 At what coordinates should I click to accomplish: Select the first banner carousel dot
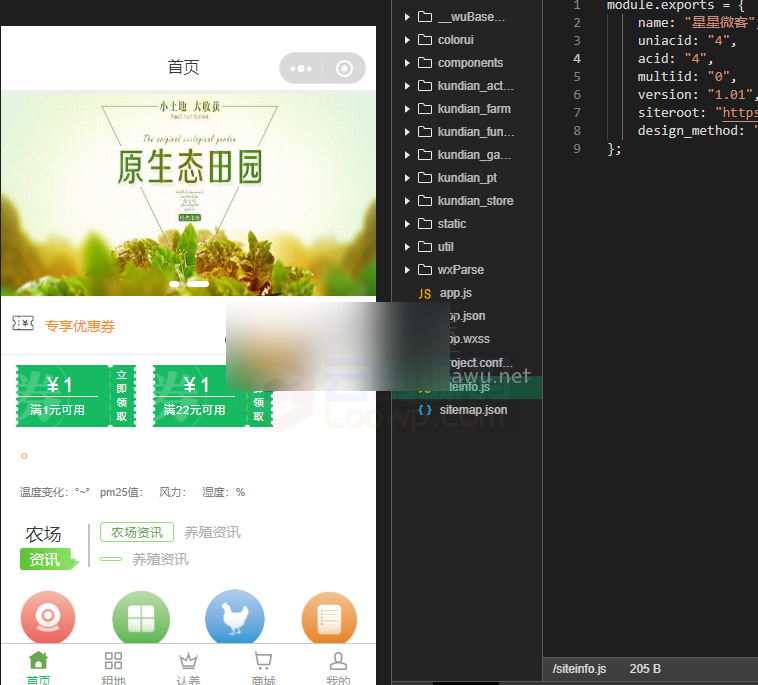point(174,284)
